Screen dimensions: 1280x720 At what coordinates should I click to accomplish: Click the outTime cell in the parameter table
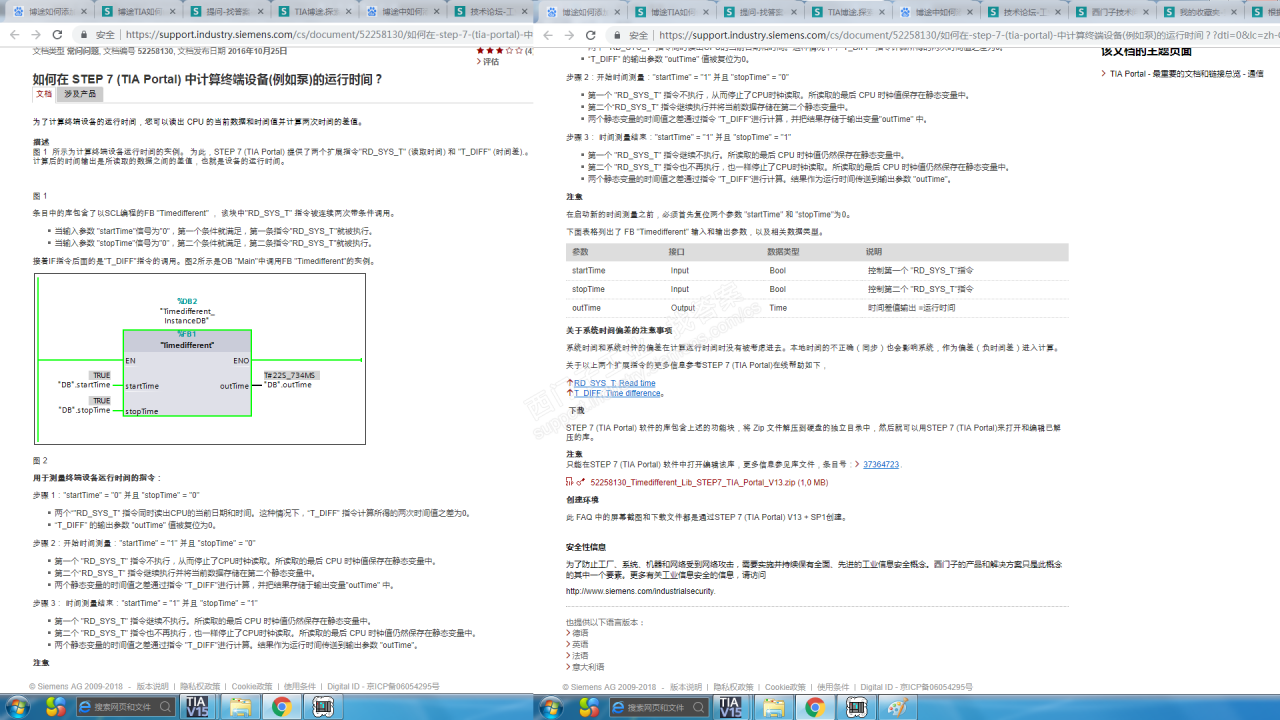coord(586,308)
